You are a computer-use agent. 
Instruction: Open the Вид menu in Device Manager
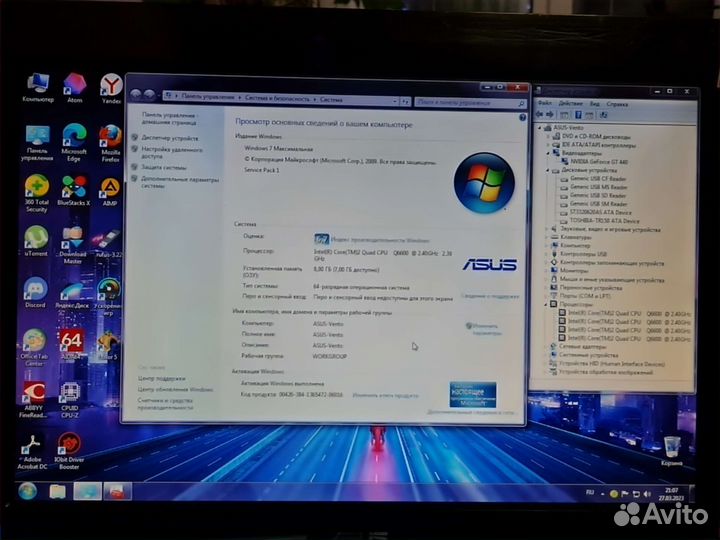coord(595,104)
